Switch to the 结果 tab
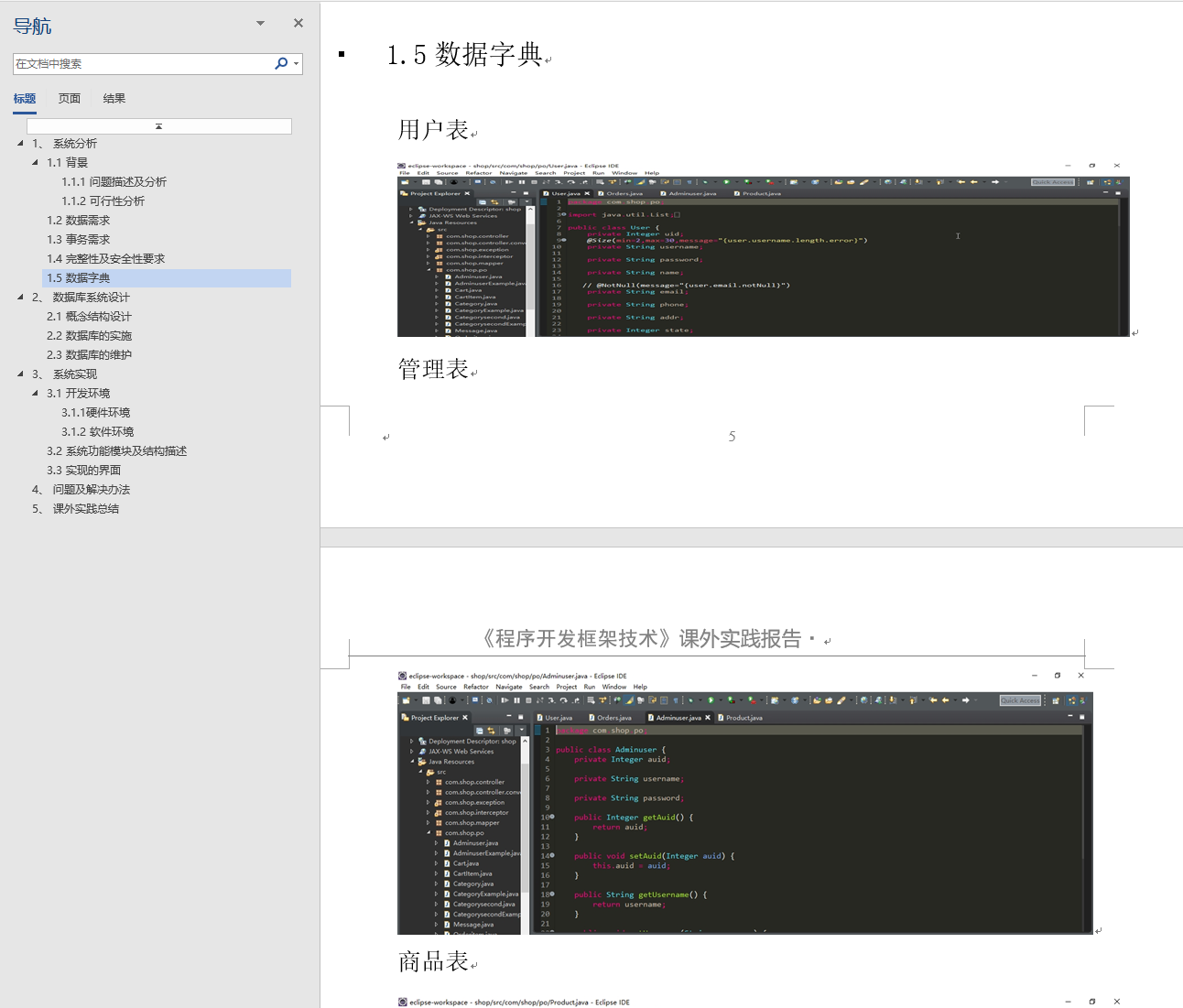The height and width of the screenshot is (1008, 1183). 114,98
